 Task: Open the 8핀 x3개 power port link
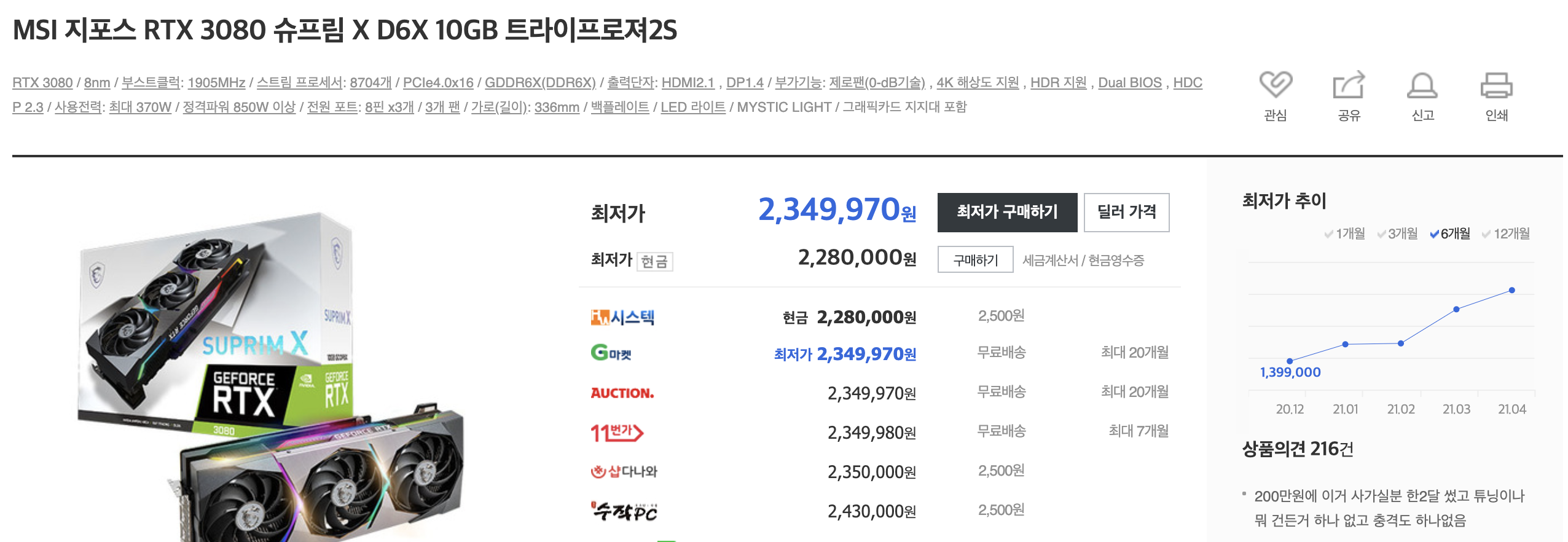tap(390, 108)
